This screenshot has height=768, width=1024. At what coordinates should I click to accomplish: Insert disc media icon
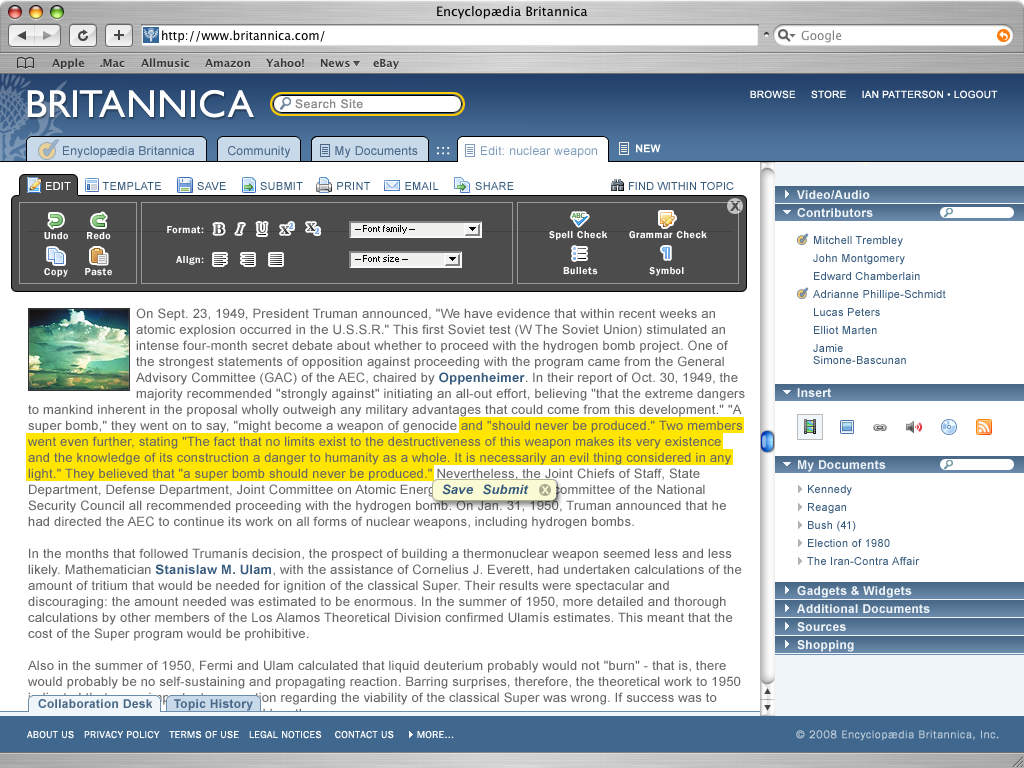tap(948, 427)
